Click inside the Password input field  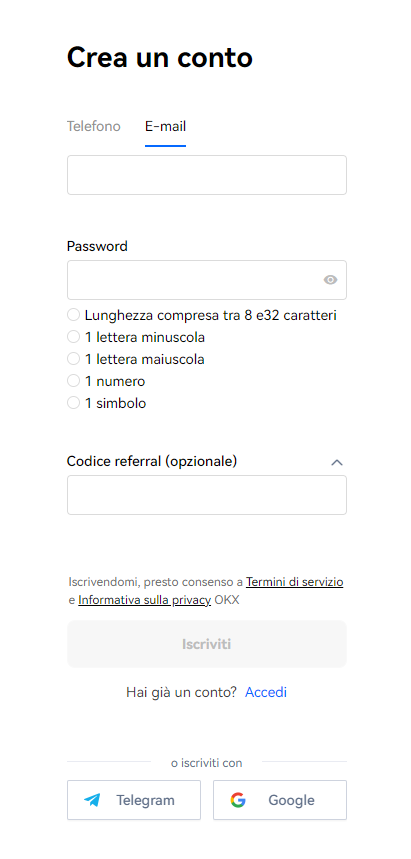point(207,280)
